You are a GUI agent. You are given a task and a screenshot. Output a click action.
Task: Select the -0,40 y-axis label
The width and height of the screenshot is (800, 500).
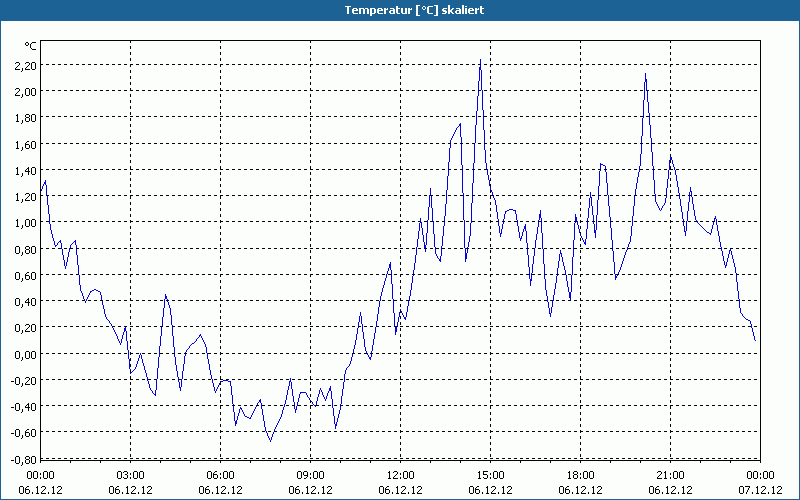point(24,407)
